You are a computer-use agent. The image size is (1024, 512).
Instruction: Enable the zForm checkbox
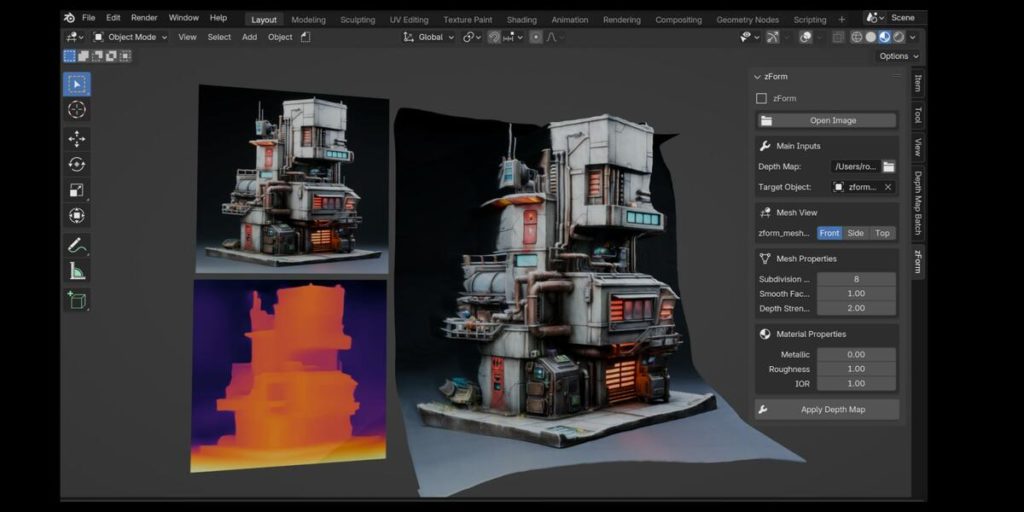pos(762,98)
